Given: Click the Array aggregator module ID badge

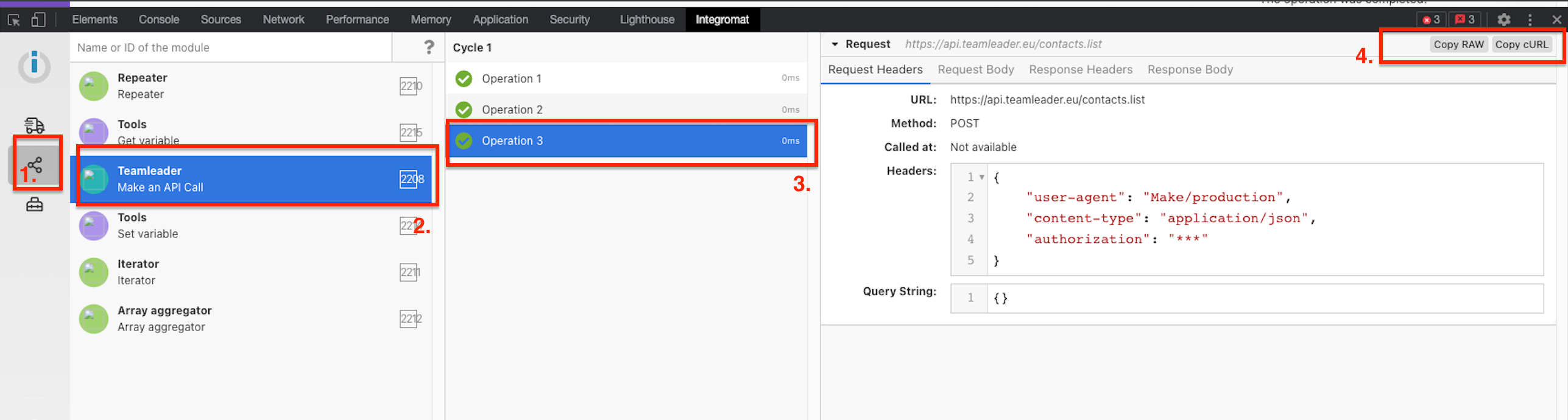Looking at the screenshot, I should point(411,318).
